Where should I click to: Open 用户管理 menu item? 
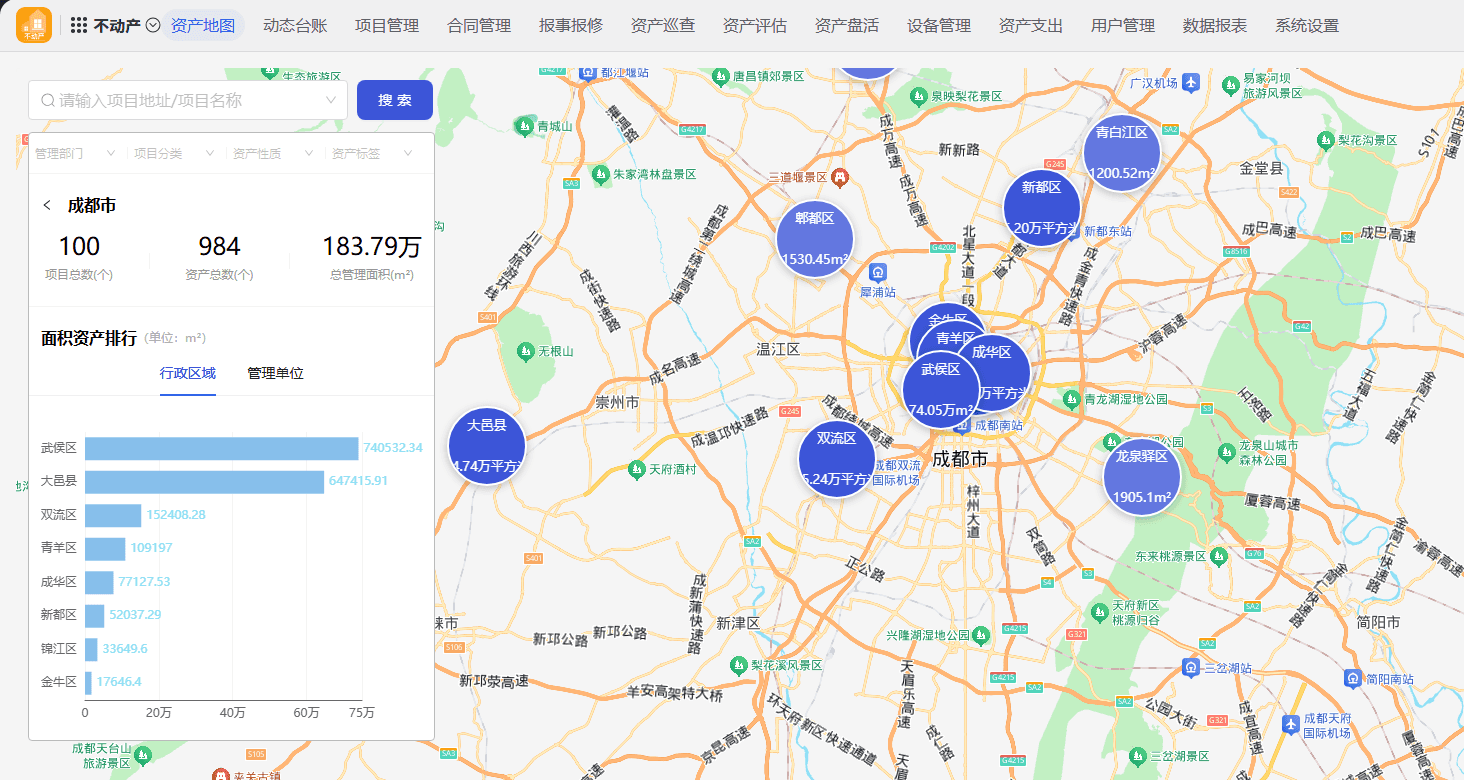(1123, 26)
